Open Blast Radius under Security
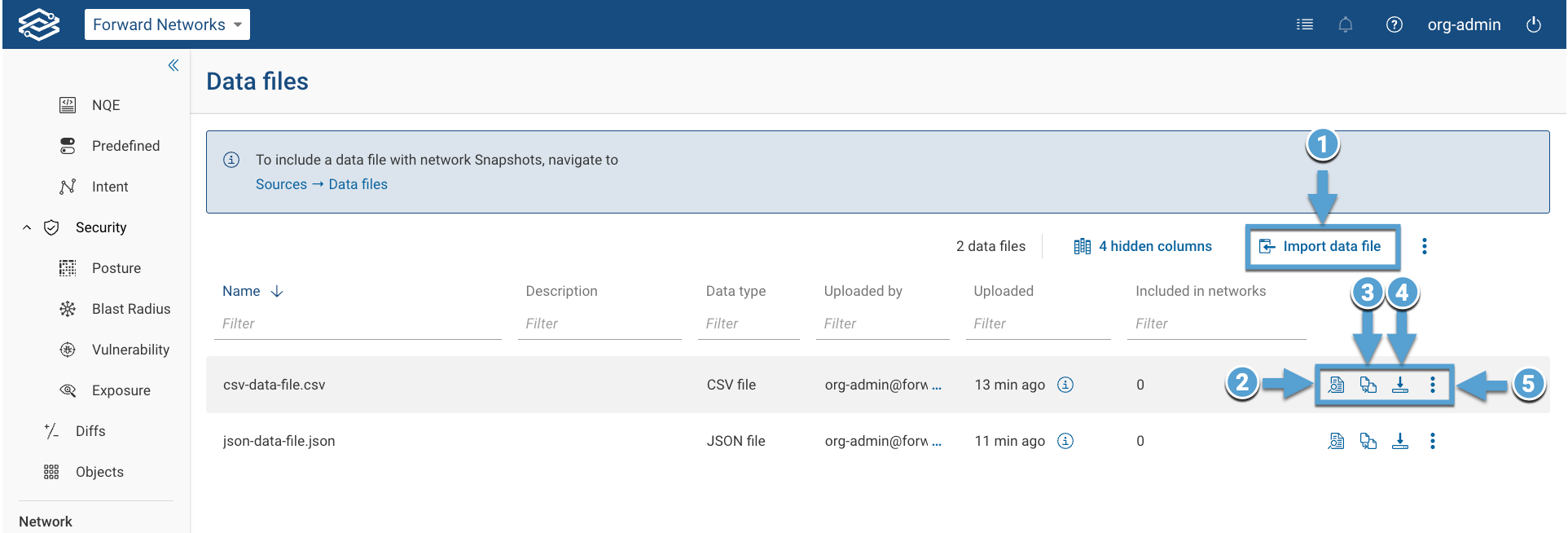This screenshot has height=533, width=1568. coord(131,309)
